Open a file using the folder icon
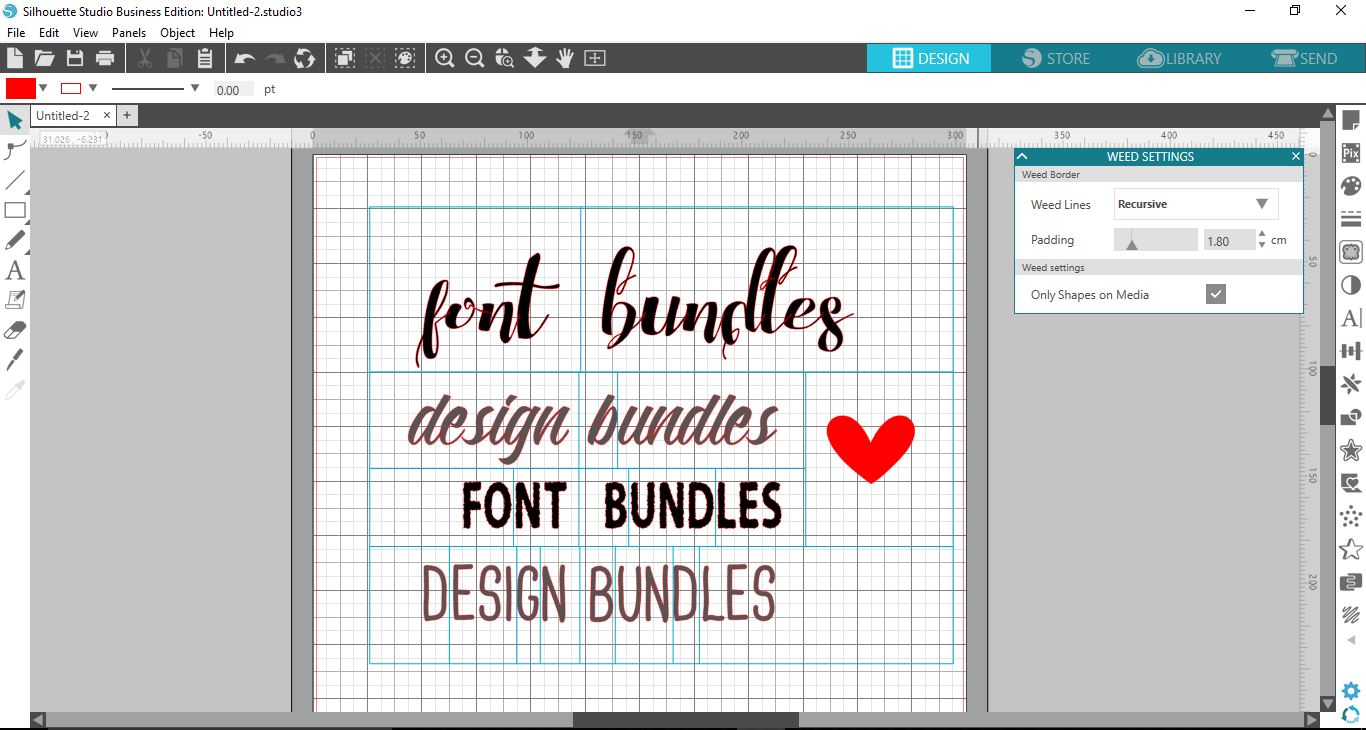The image size is (1366, 730). (x=44, y=58)
